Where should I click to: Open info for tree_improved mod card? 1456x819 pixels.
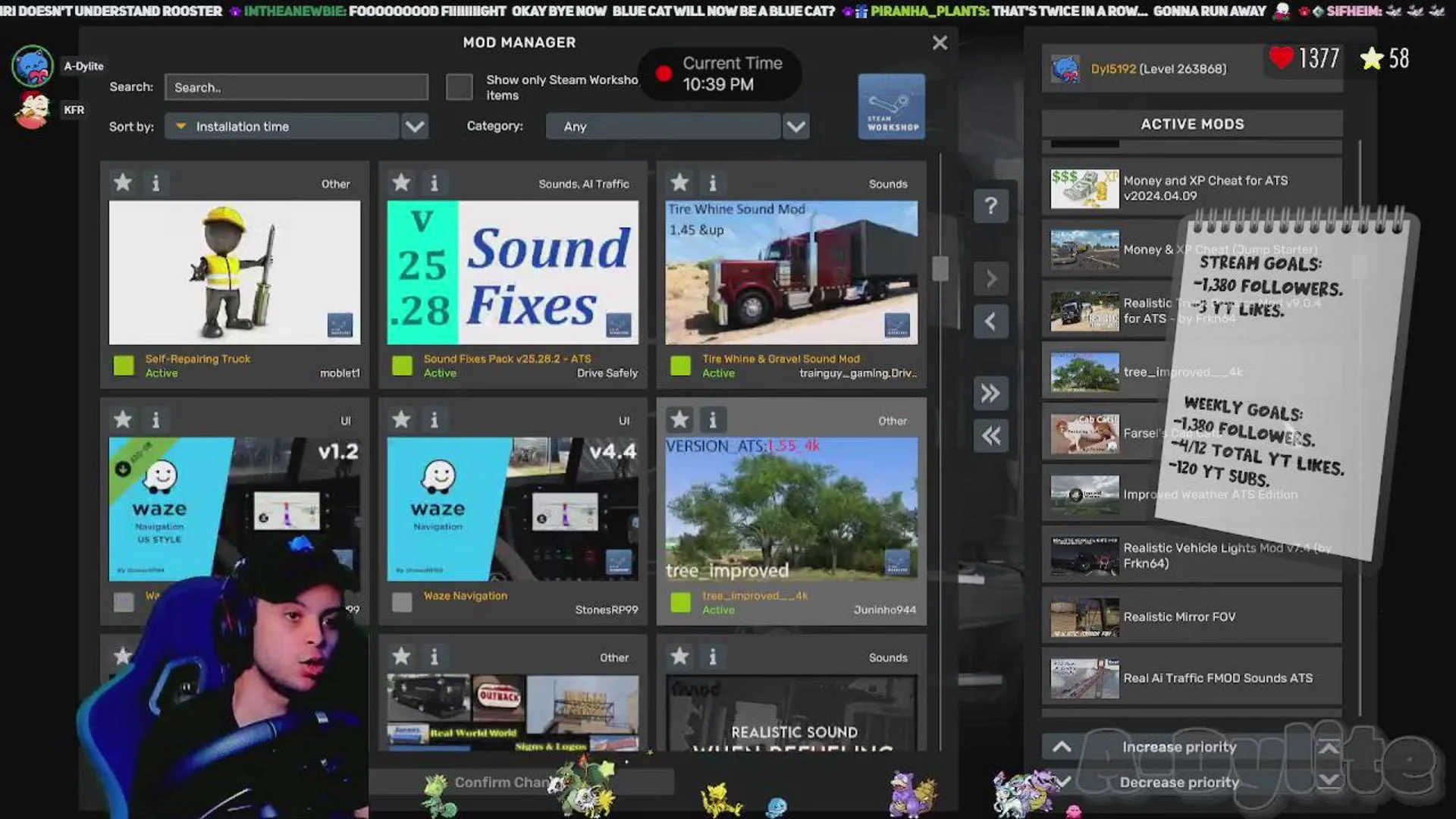(x=712, y=419)
